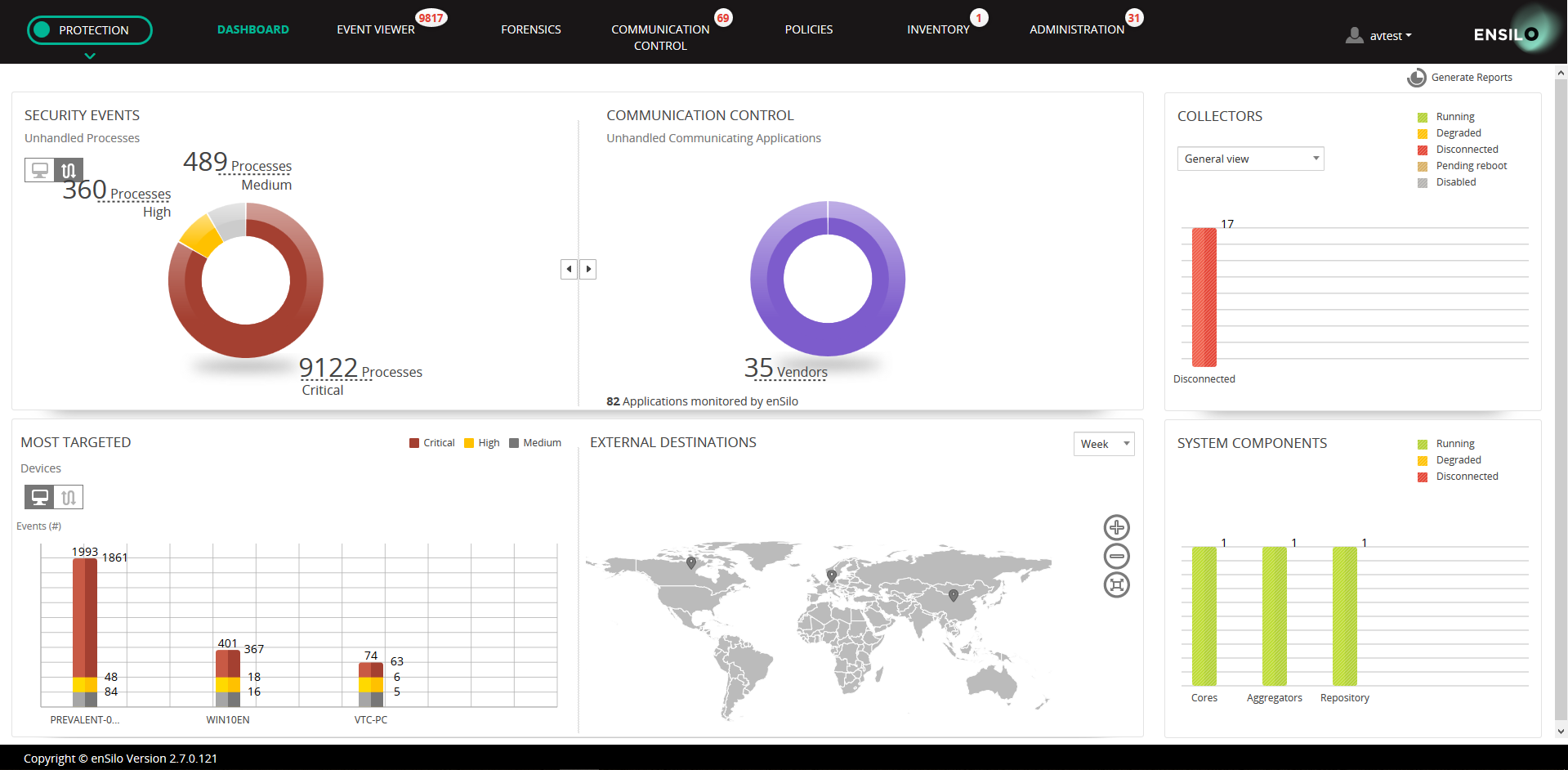Viewport: 1568px width, 770px height.
Task: Open the General view dropdown in Collectors
Action: point(1249,159)
